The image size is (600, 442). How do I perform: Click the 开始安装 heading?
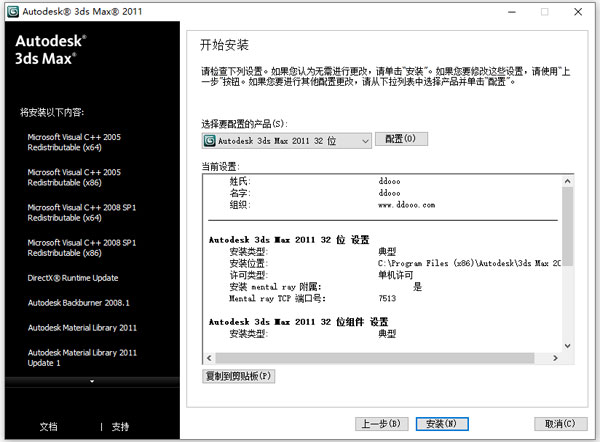224,45
